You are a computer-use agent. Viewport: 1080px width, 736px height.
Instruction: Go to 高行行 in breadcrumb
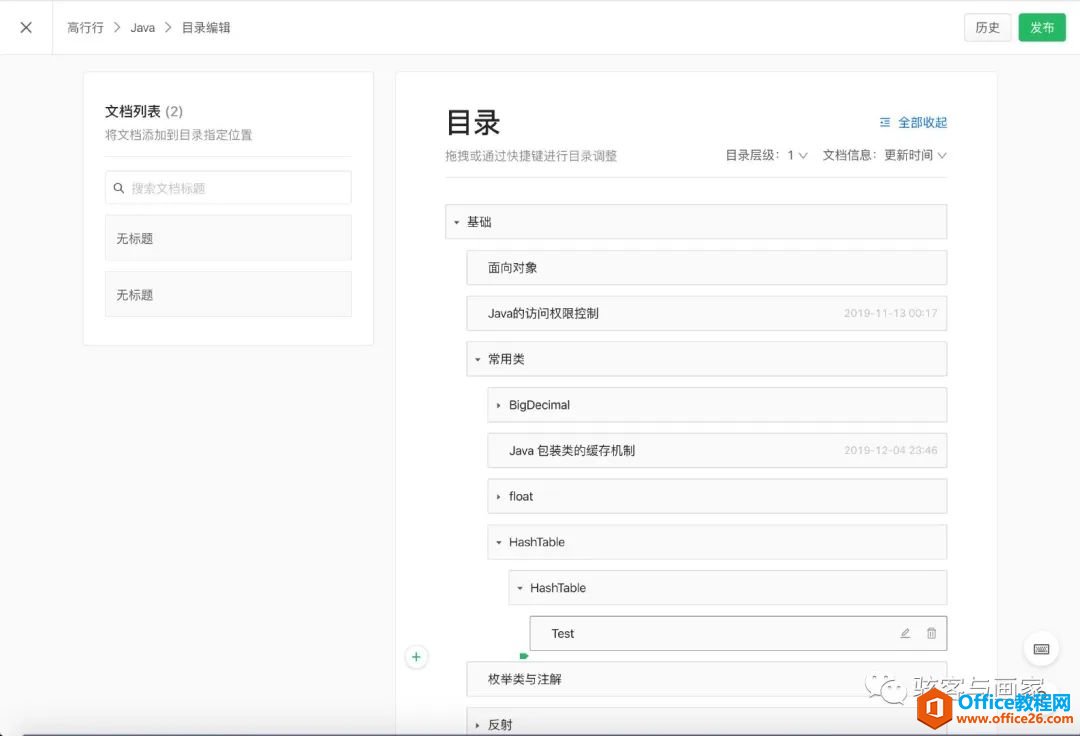(85, 27)
